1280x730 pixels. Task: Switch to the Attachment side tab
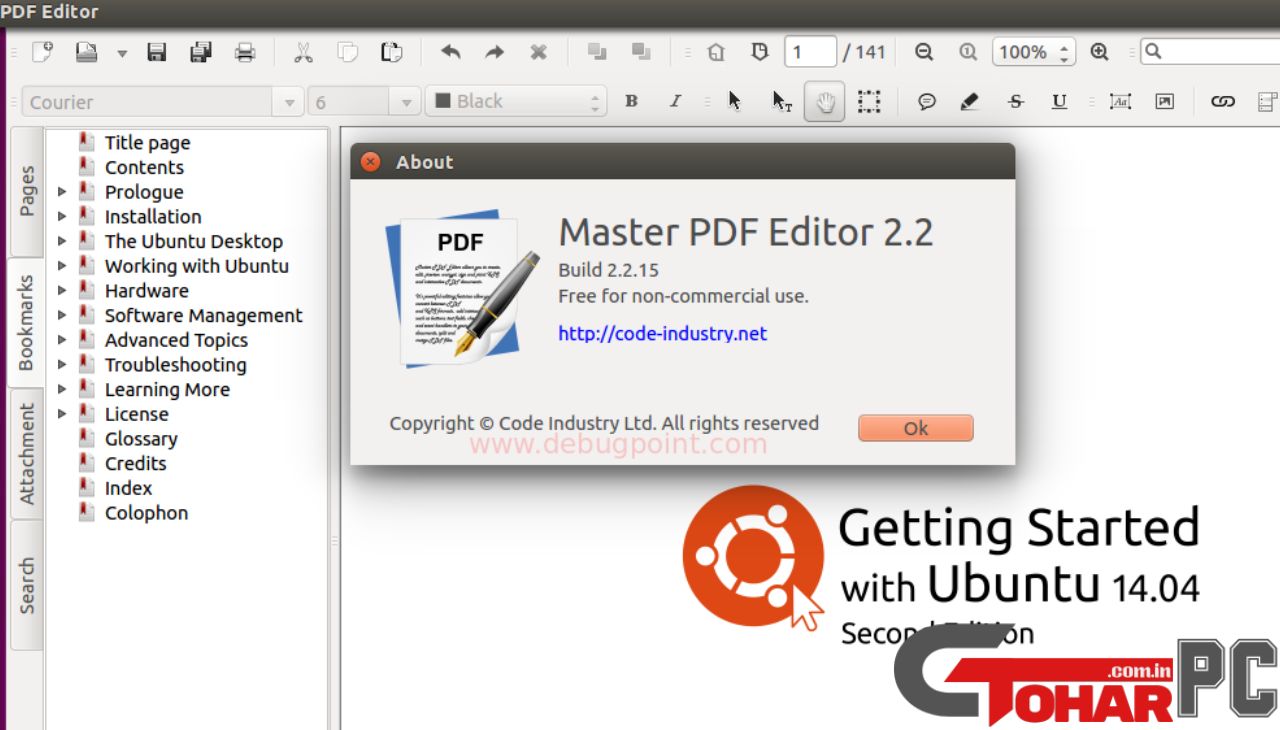(x=27, y=454)
